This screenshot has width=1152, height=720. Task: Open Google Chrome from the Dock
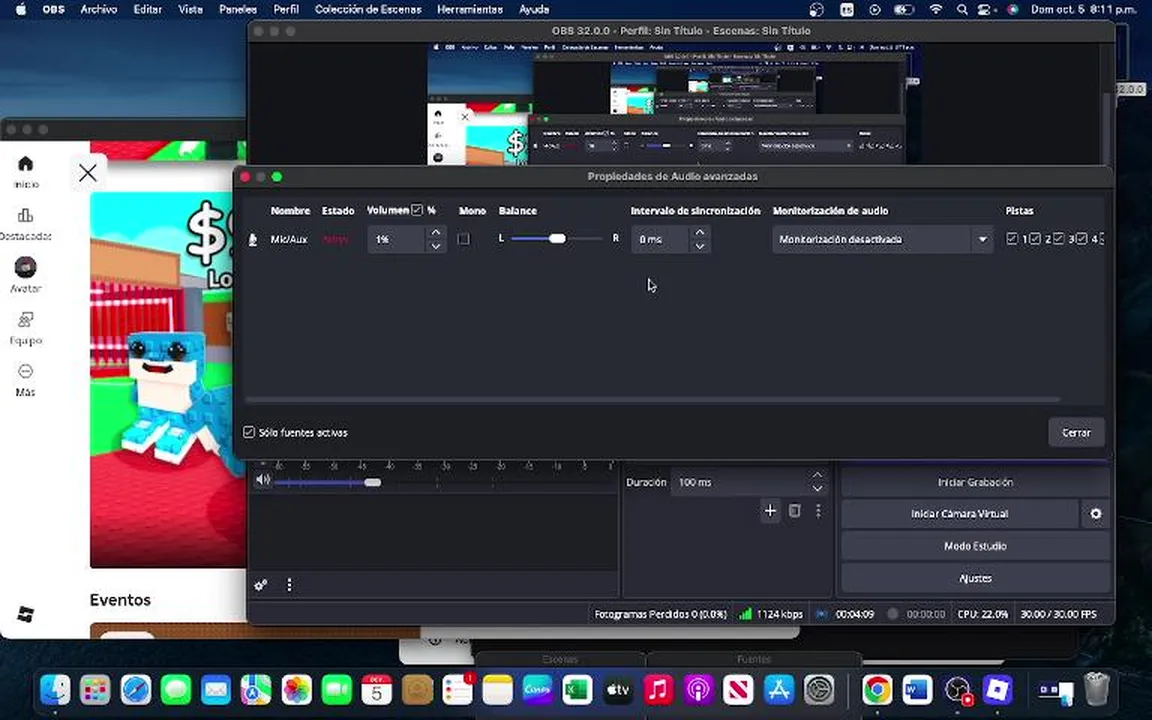tap(877, 690)
